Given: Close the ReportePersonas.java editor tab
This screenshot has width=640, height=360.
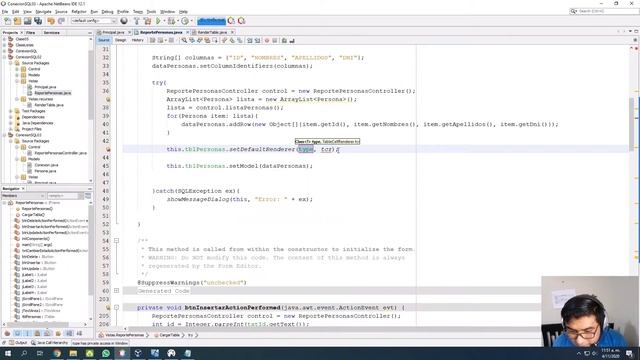Looking at the screenshot, I should (187, 32).
